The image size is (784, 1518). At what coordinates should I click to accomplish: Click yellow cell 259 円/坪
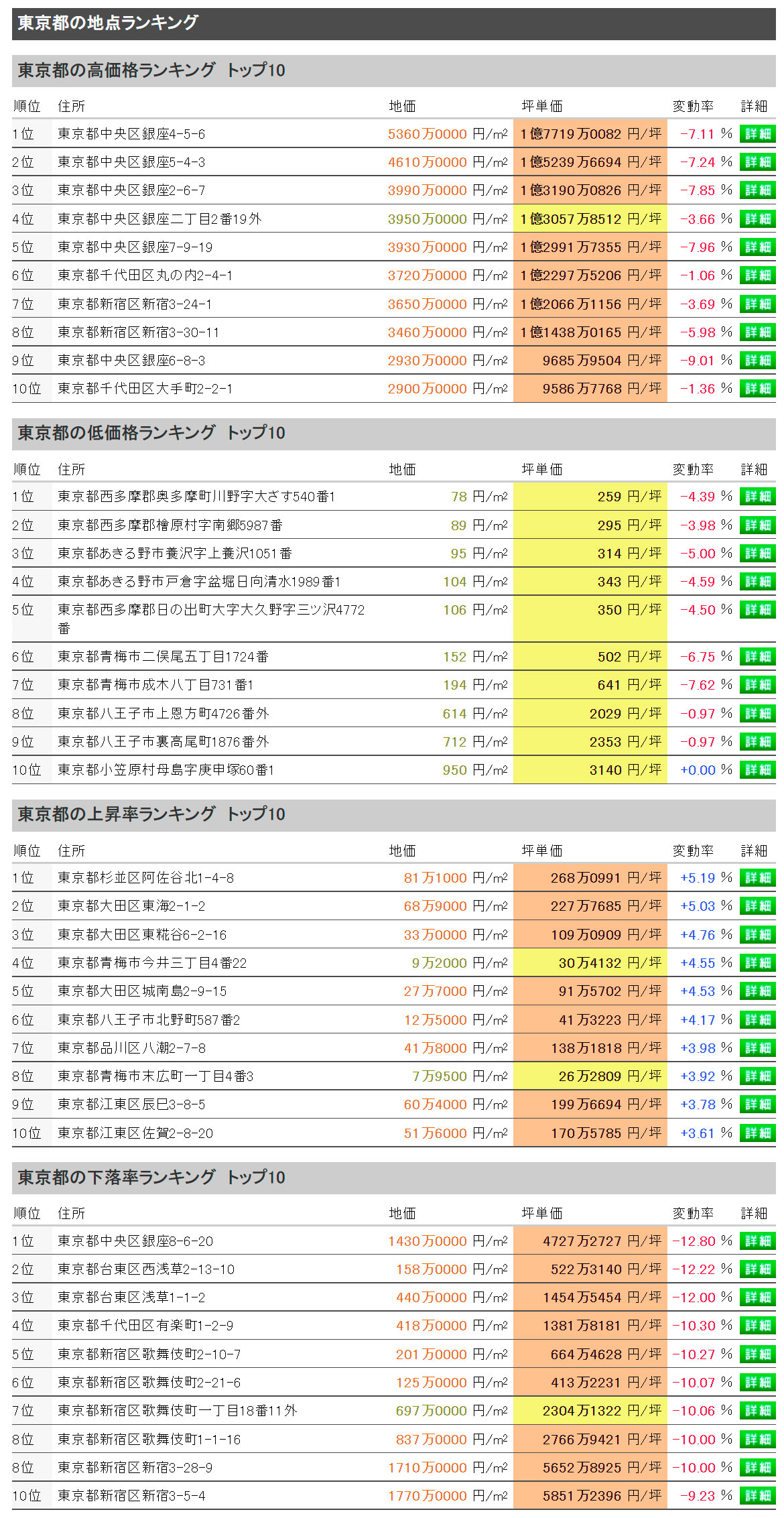coord(590,497)
